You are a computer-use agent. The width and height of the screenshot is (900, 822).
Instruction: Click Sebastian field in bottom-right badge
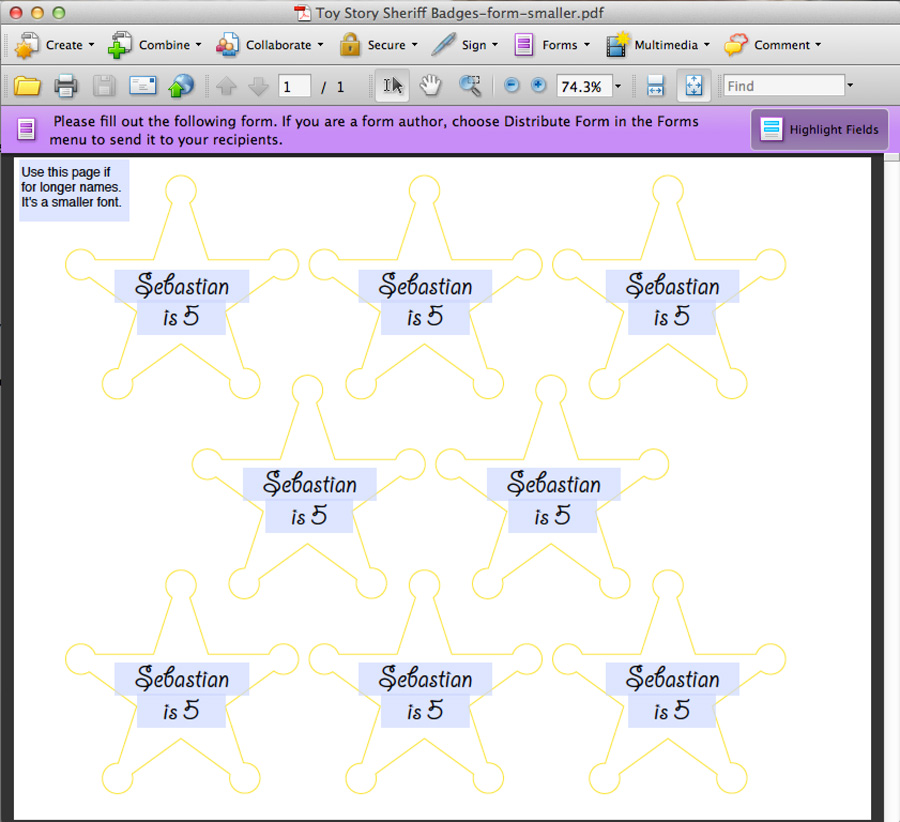[673, 679]
